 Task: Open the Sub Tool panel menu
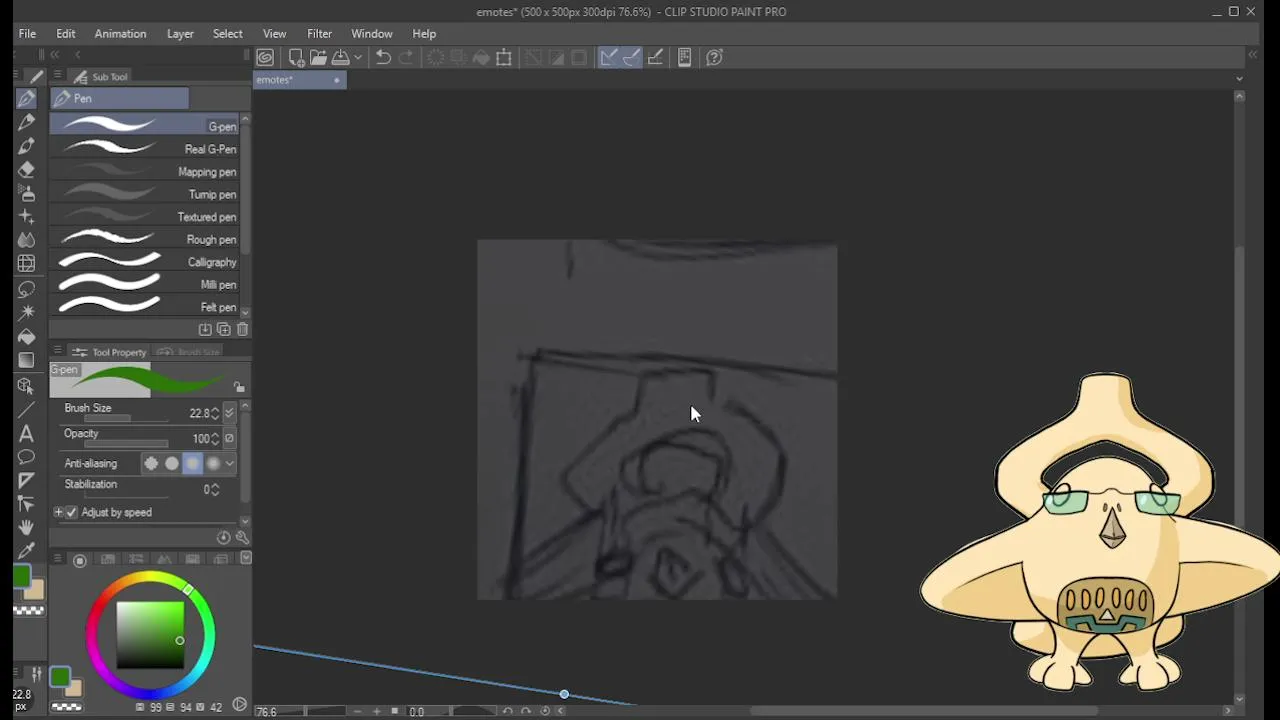(57, 76)
